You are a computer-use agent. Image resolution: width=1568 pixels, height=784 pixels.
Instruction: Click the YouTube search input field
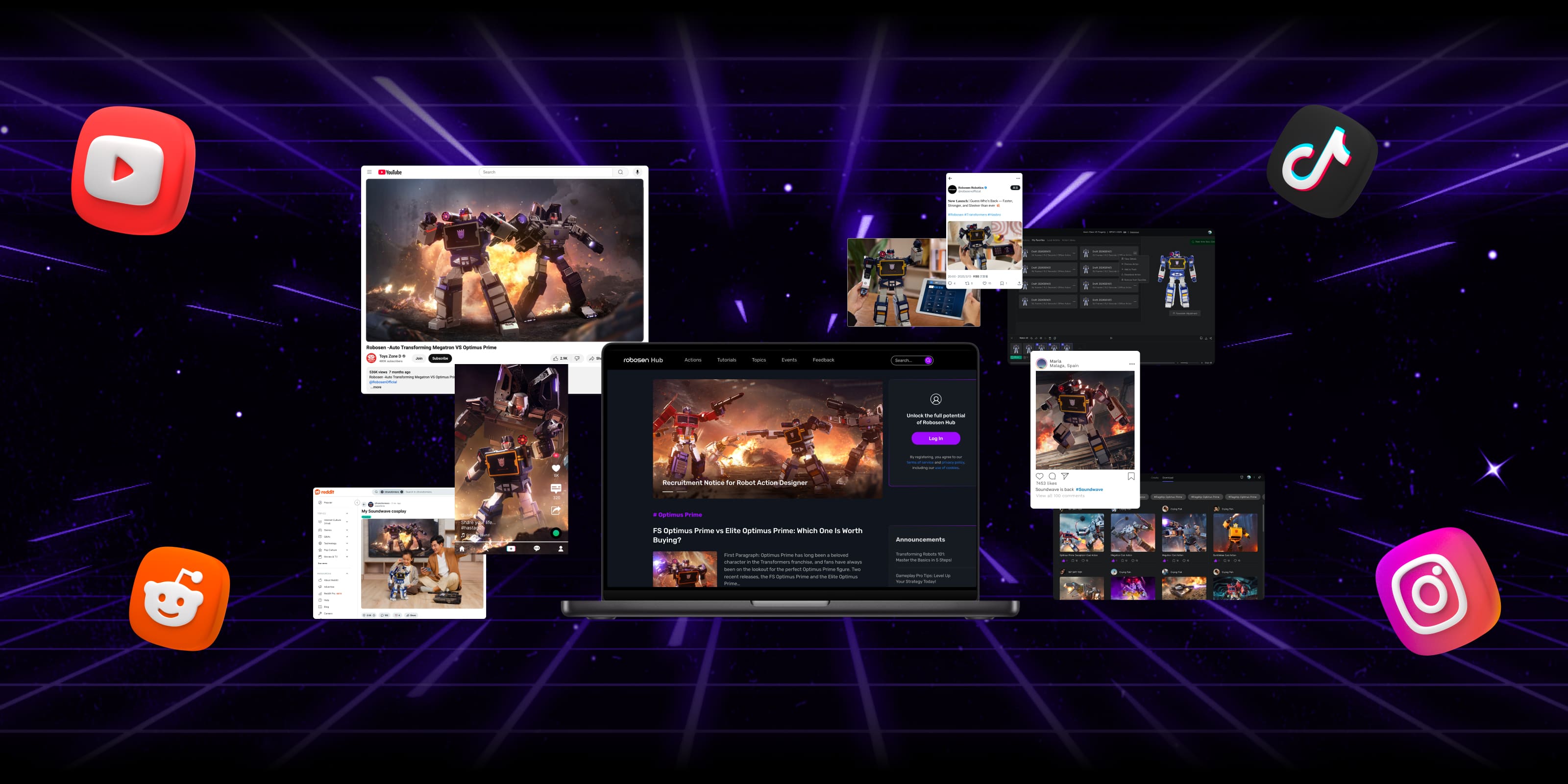(x=546, y=172)
